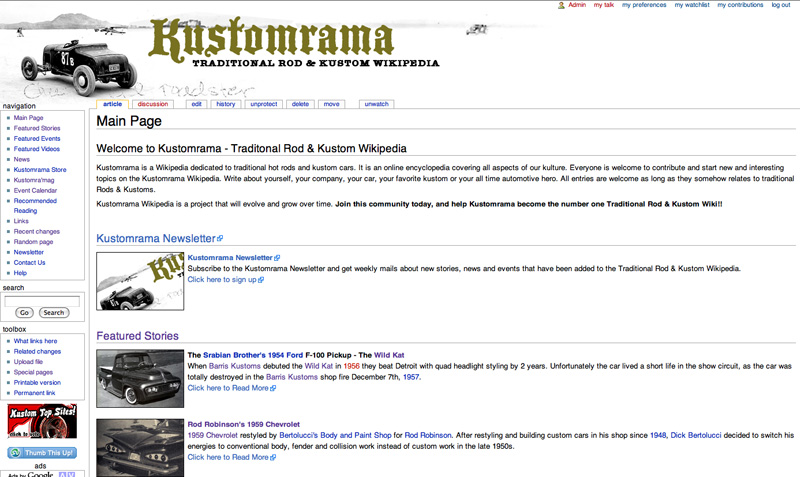Open the red 1956 link
The height and width of the screenshot is (477, 800).
352,366
